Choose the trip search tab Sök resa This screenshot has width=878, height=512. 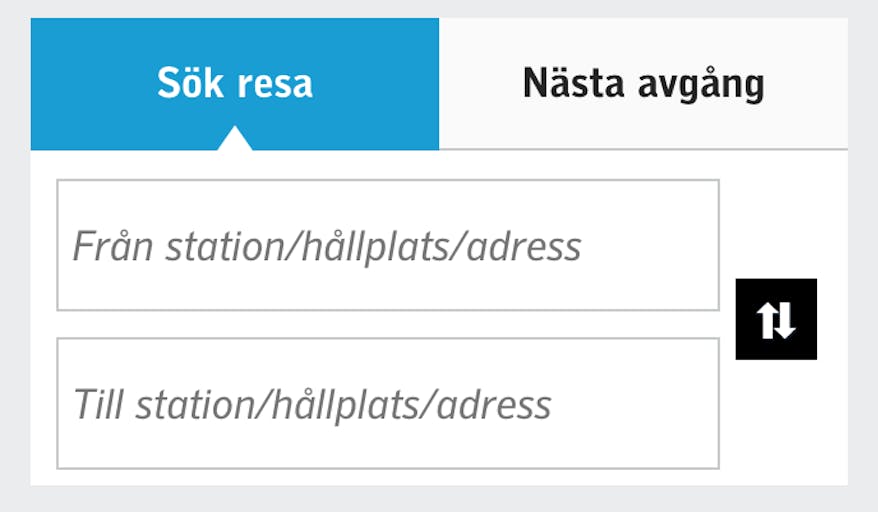point(235,84)
